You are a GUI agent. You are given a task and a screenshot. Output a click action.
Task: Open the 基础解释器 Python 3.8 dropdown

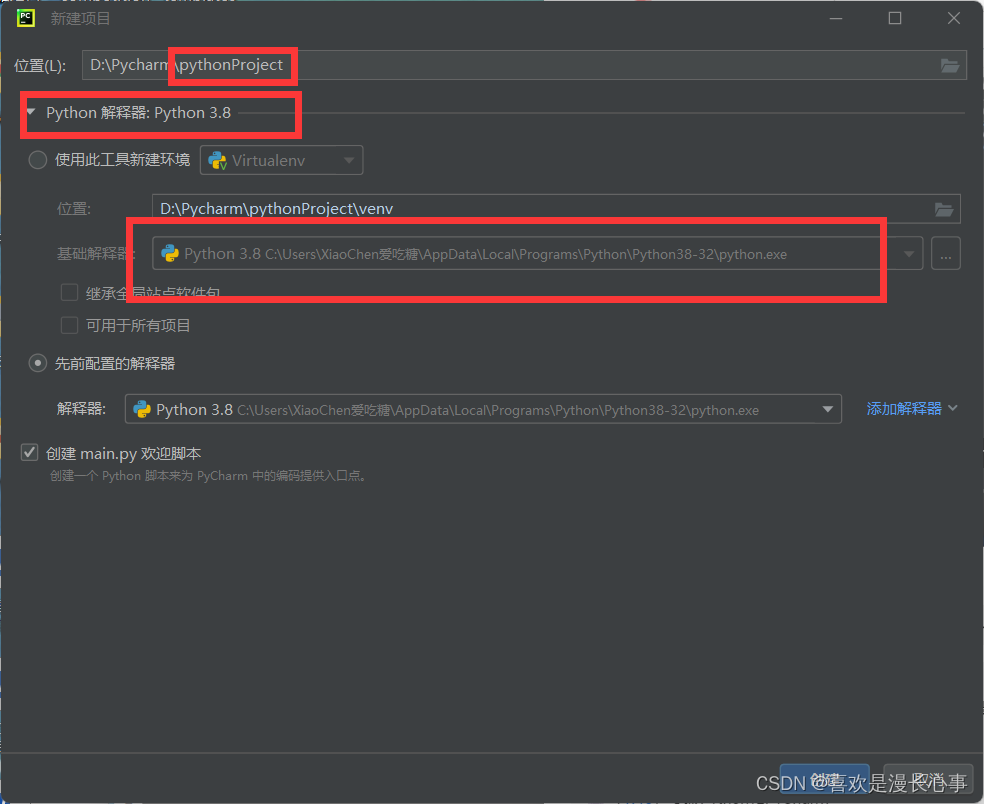[x=537, y=254]
